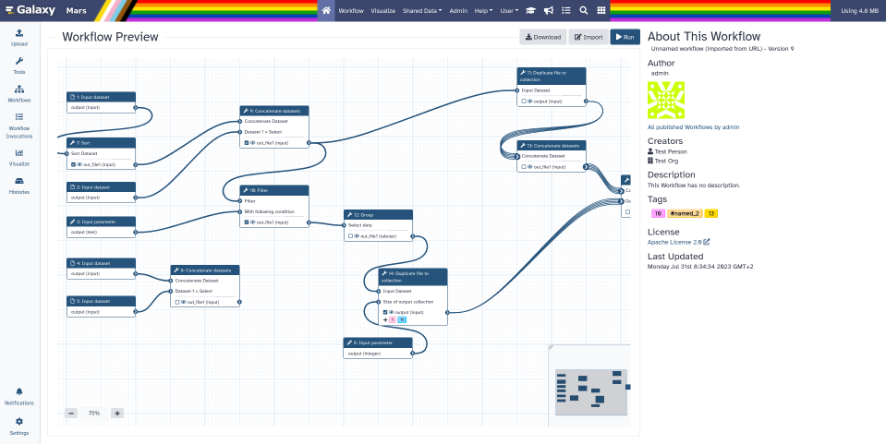
Task: Toggle the out_file1 checkbox on the Filter node
Action: click(x=247, y=222)
